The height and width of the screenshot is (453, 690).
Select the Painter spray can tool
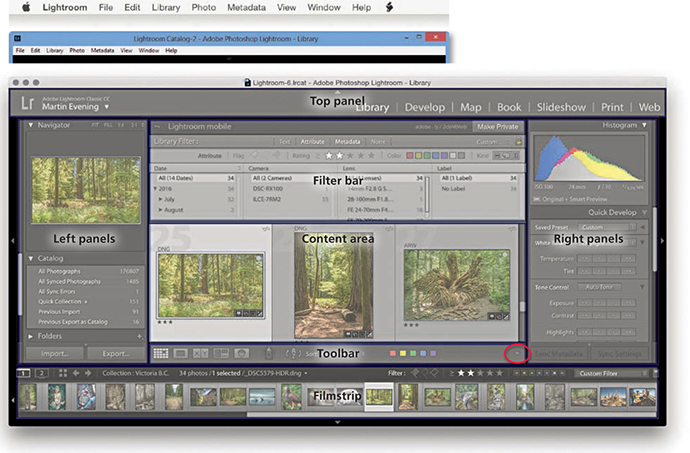268,353
